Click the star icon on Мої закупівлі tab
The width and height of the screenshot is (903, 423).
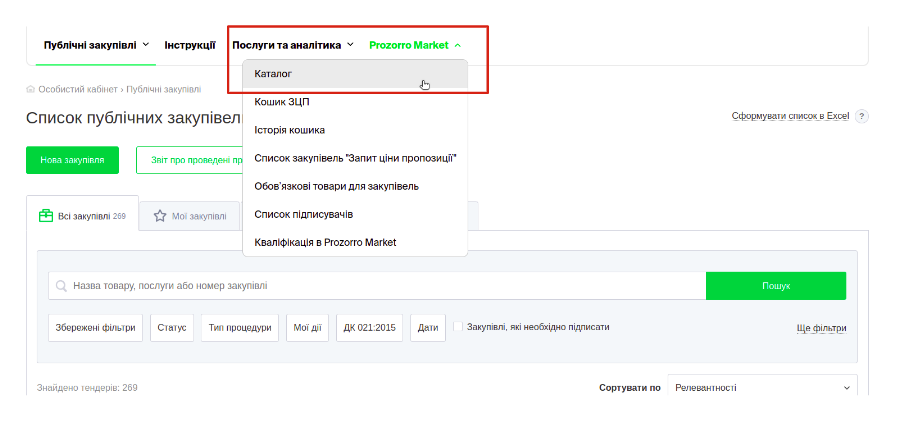pos(159,215)
